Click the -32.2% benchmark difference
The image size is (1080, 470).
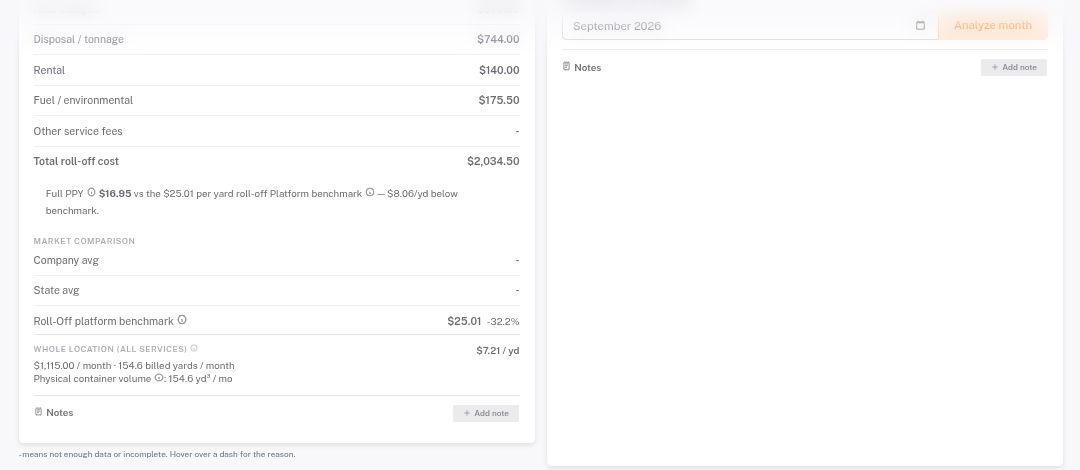pos(503,322)
